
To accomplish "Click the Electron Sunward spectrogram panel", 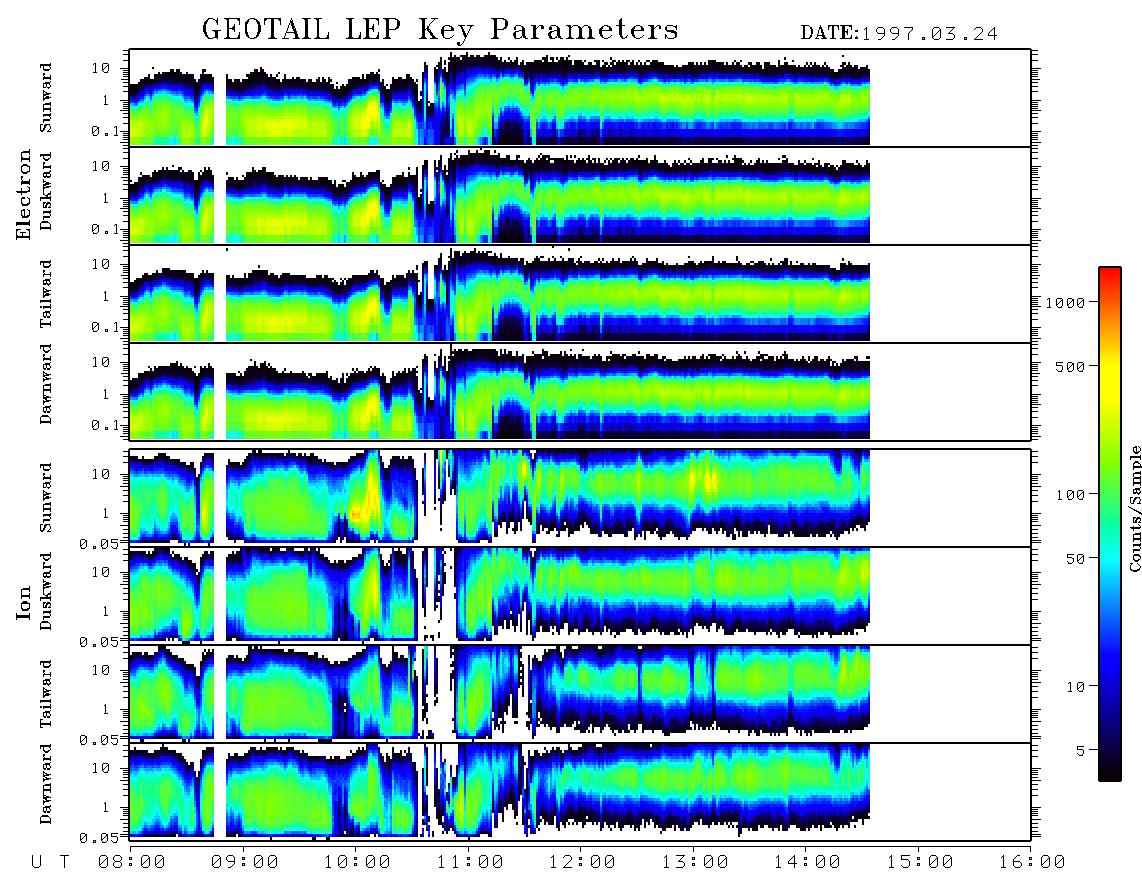I will pos(580,98).
